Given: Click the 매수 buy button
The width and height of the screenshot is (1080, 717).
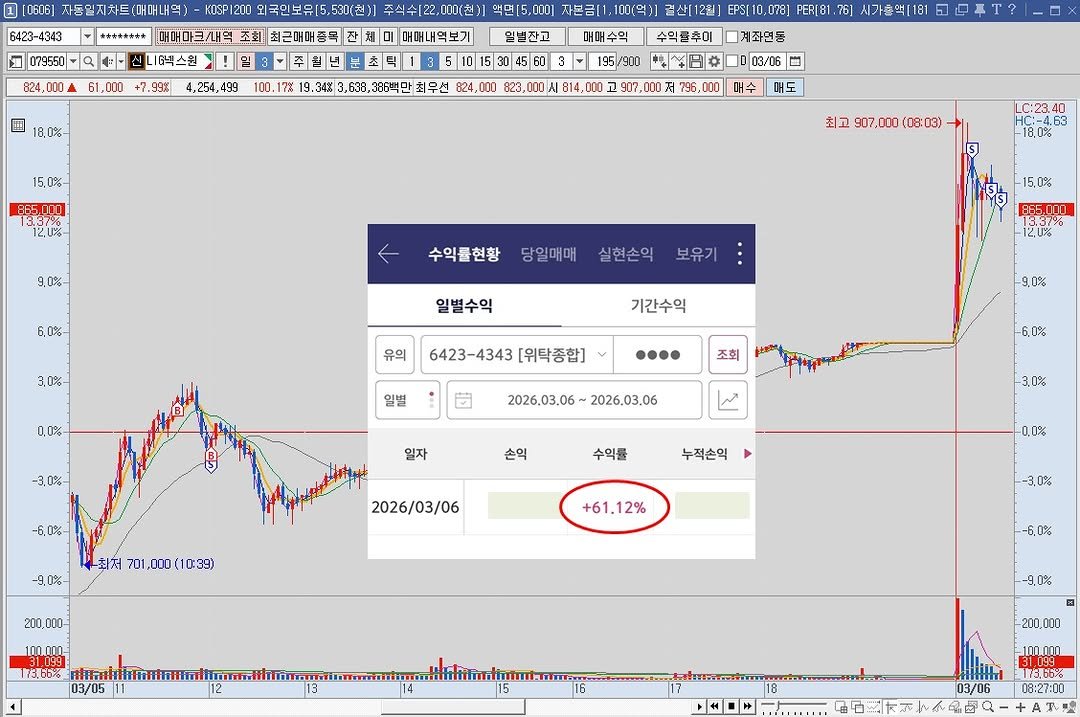Looking at the screenshot, I should (x=745, y=87).
